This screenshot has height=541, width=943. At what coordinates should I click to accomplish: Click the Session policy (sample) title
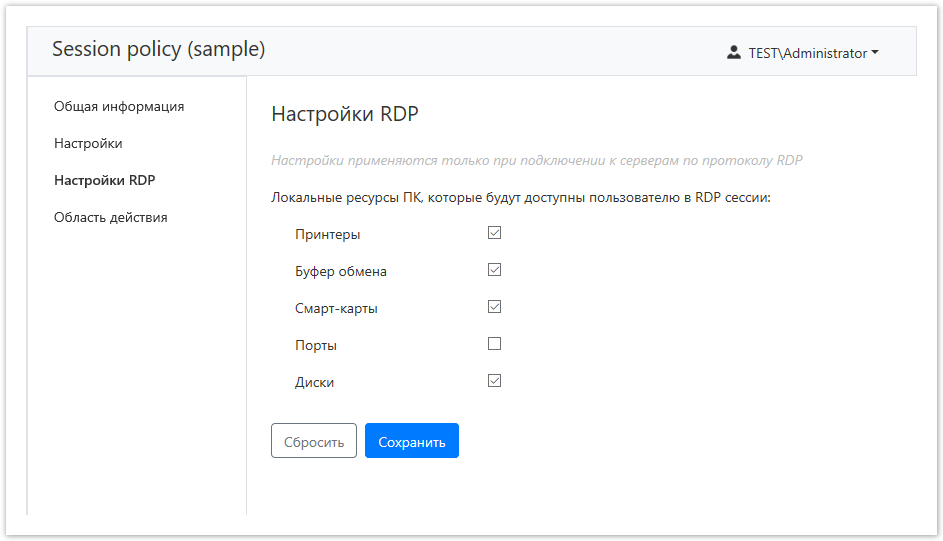tap(158, 49)
